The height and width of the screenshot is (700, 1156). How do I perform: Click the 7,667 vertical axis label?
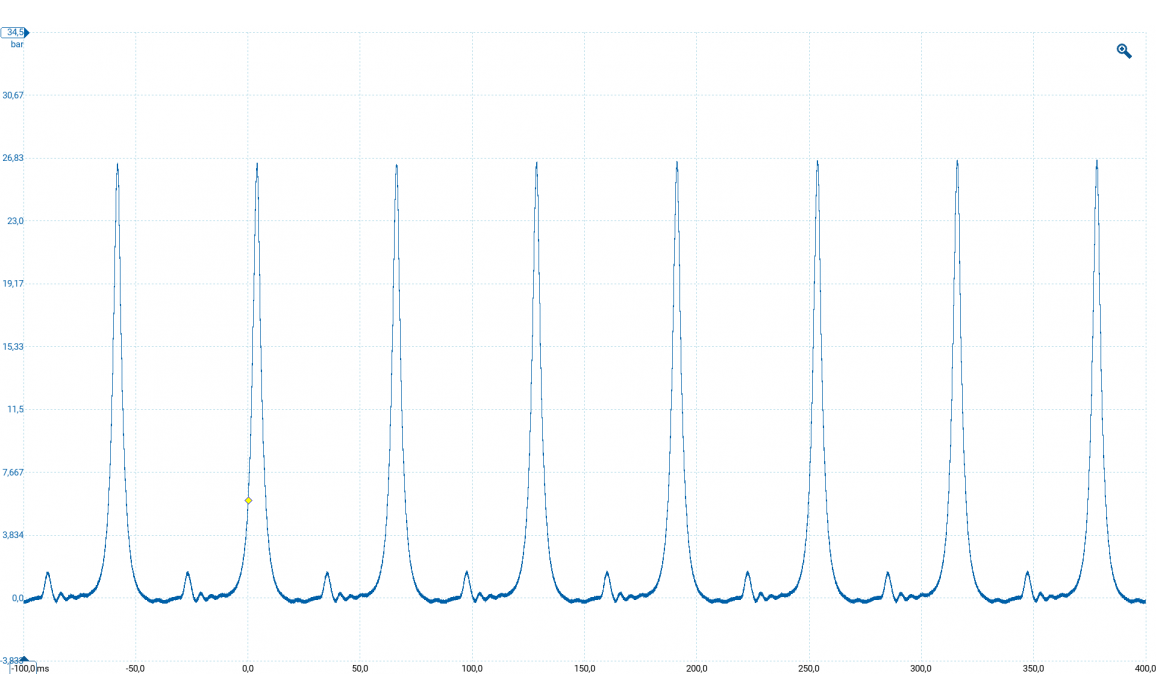(13, 472)
